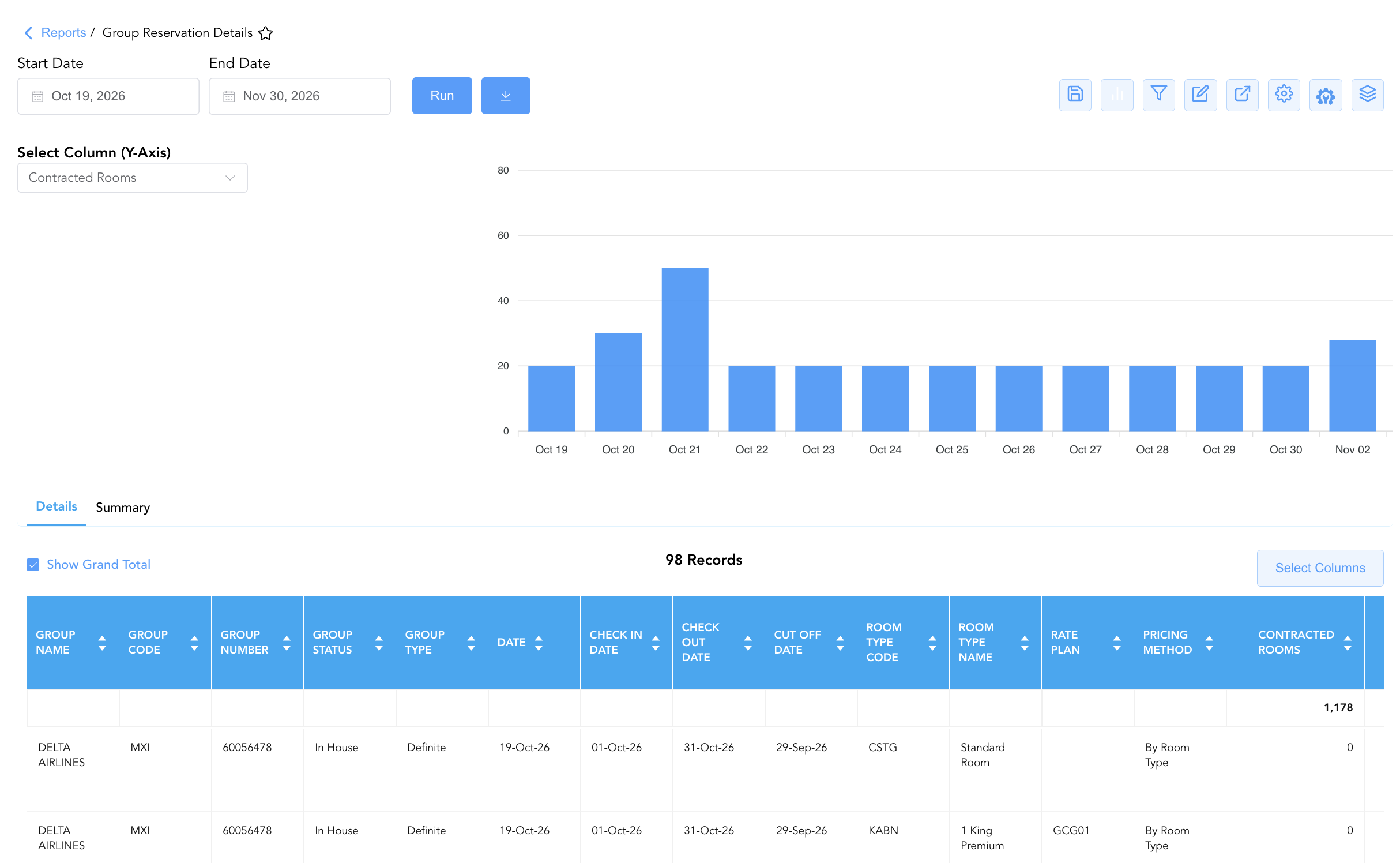Open the settings gear icon
Viewport: 1400px width, 863px height.
tap(1284, 95)
